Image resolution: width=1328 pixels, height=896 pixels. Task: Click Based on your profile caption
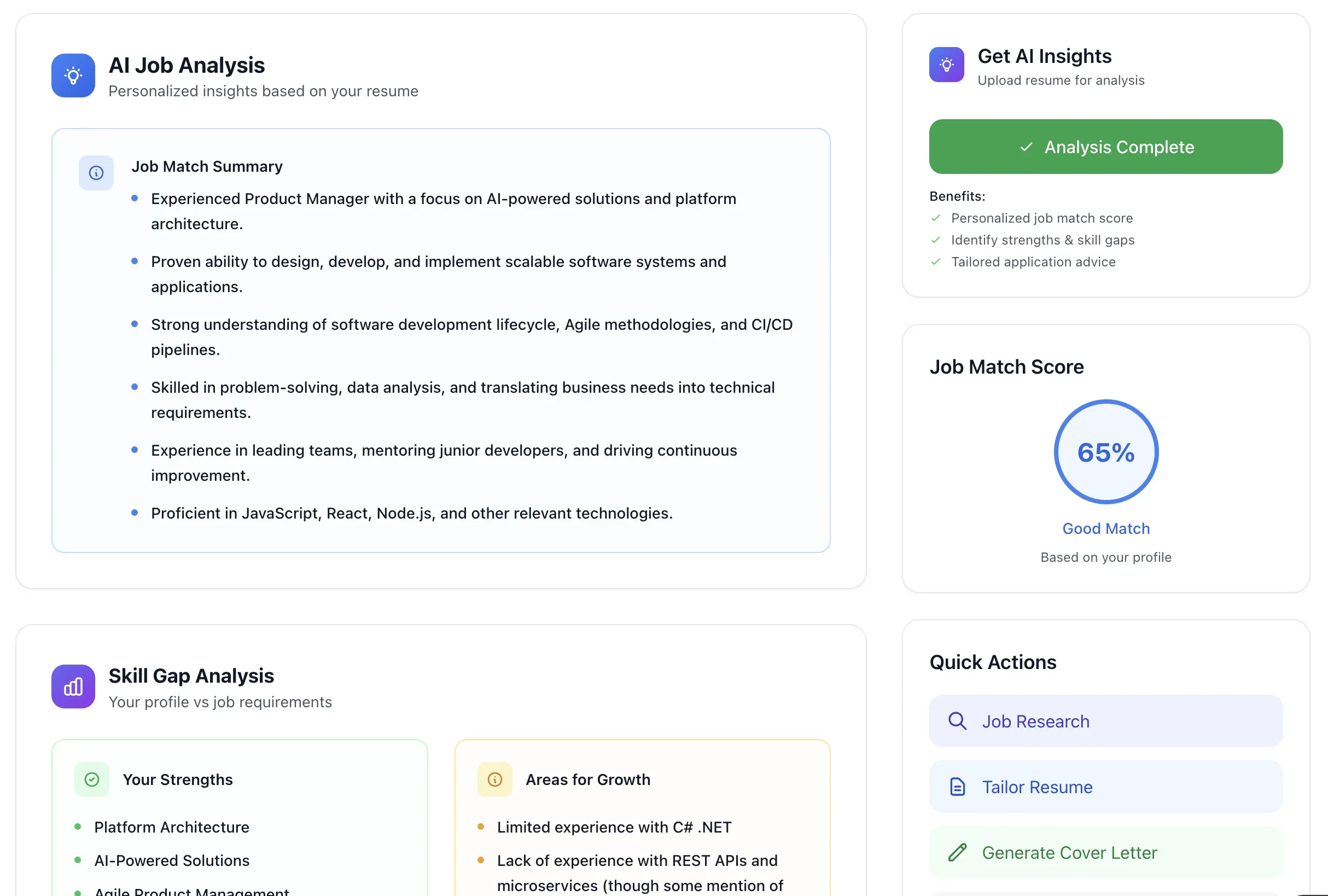[1106, 557]
